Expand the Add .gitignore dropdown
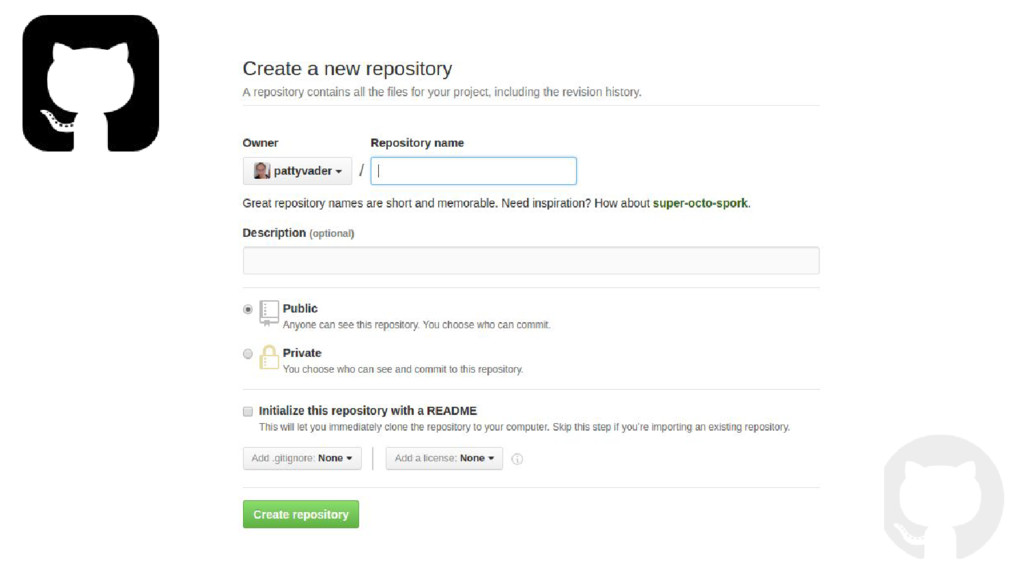1024x576 pixels. click(x=302, y=458)
